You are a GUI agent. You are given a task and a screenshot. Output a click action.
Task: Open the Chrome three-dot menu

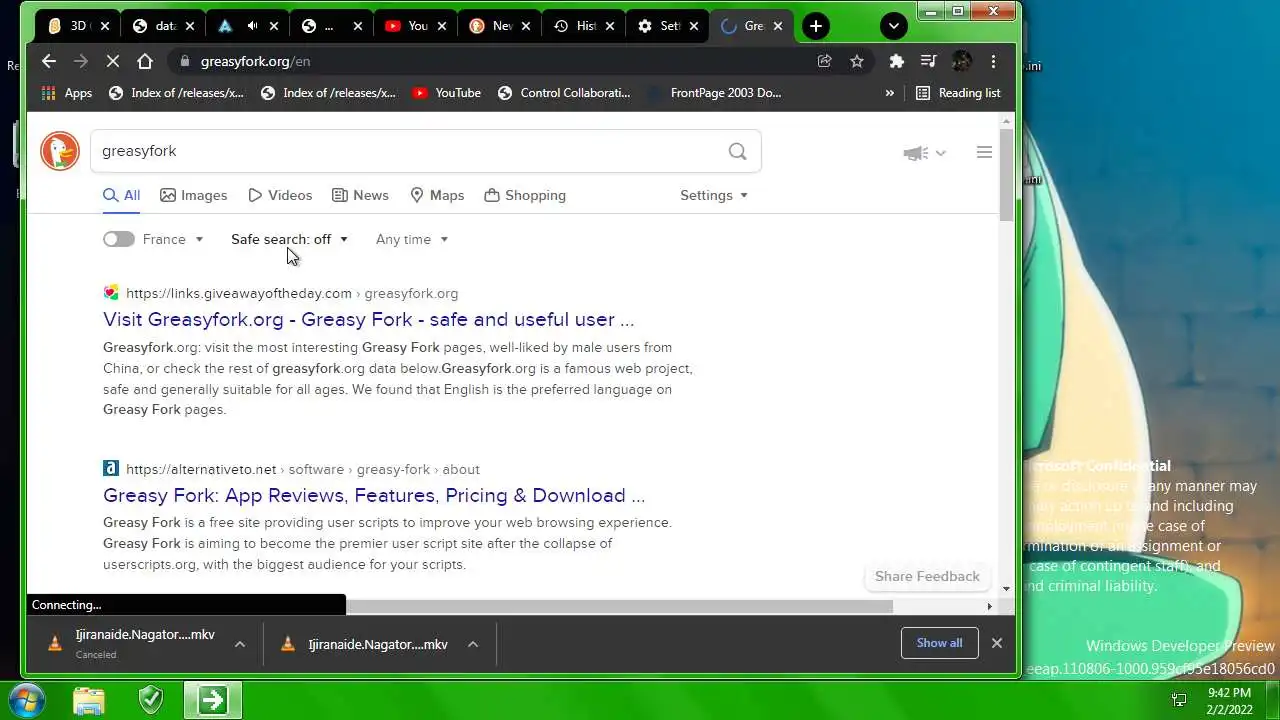993,61
